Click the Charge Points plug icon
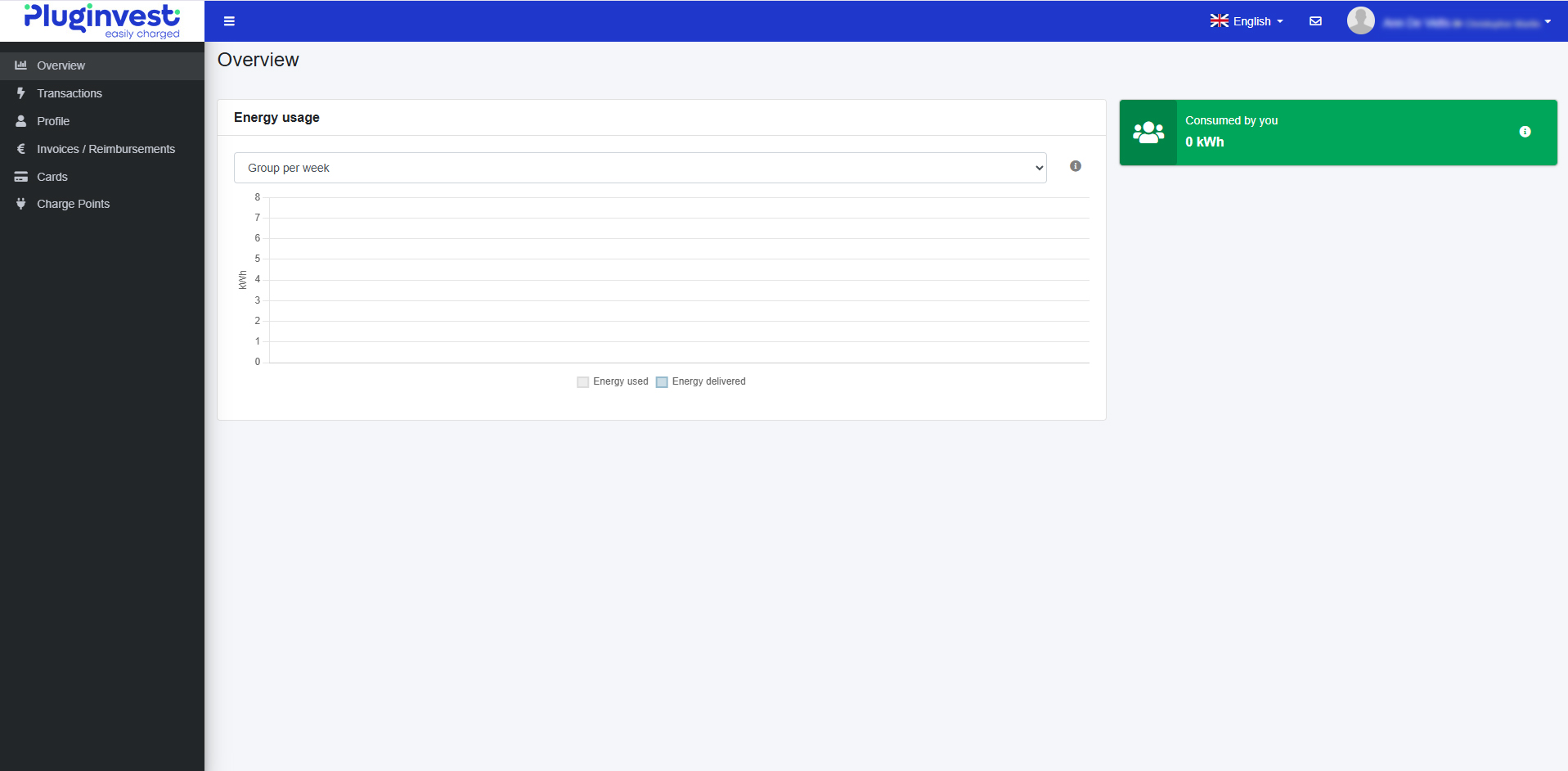This screenshot has height=771, width=1568. click(x=21, y=204)
